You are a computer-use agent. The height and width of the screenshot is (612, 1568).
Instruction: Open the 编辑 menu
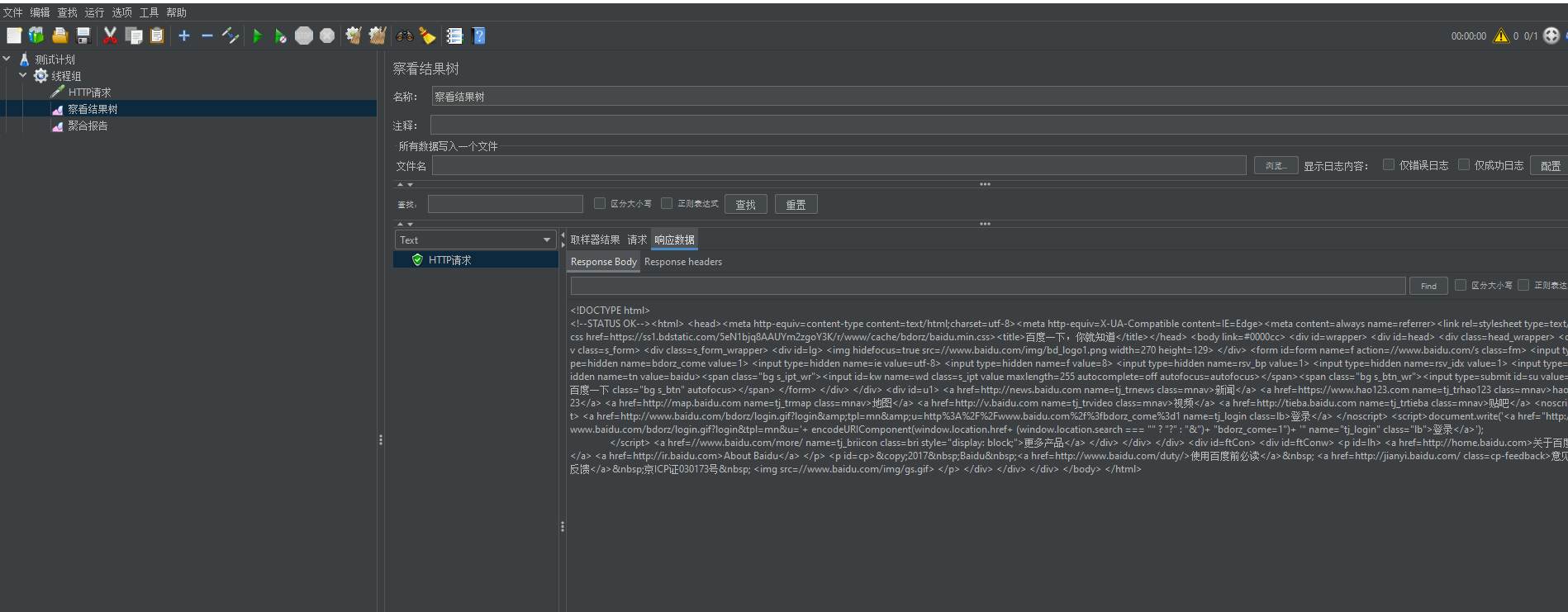pos(40,12)
